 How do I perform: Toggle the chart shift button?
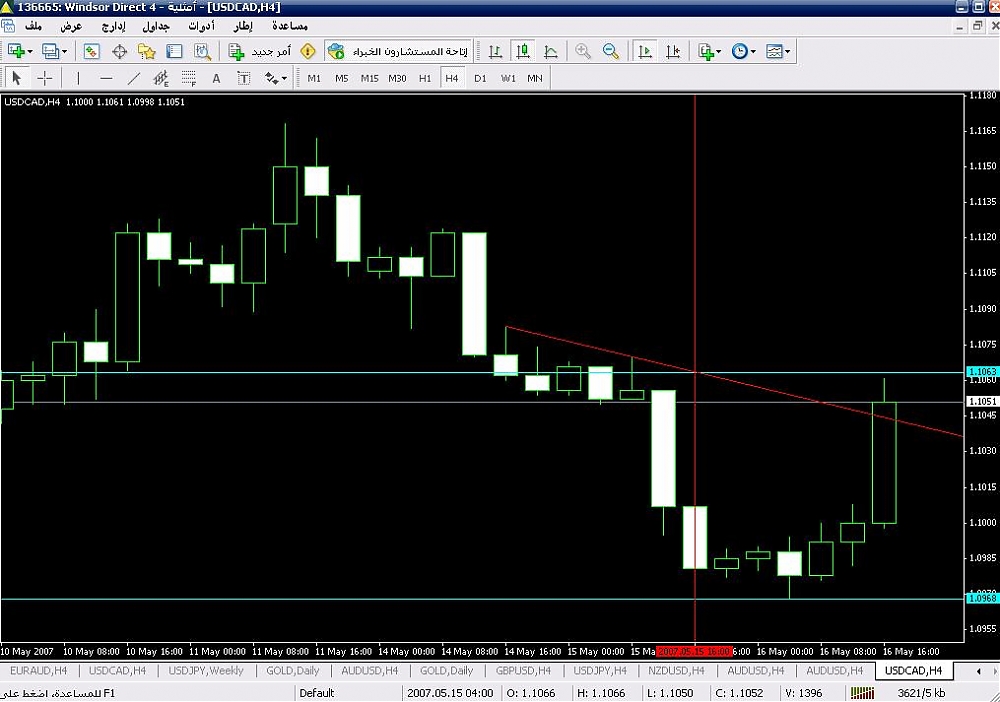pyautogui.click(x=673, y=52)
